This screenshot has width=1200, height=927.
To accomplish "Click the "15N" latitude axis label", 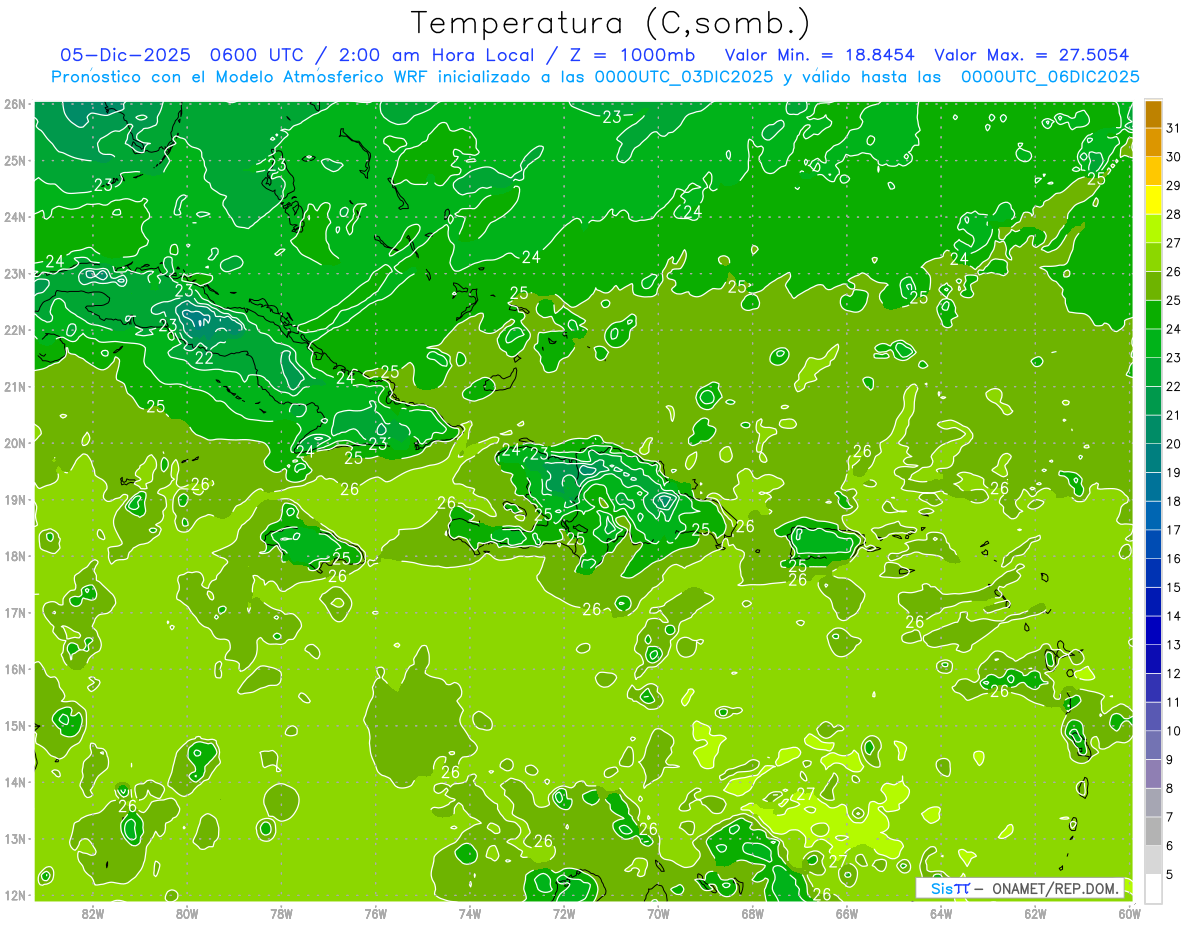I will pos(15,725).
